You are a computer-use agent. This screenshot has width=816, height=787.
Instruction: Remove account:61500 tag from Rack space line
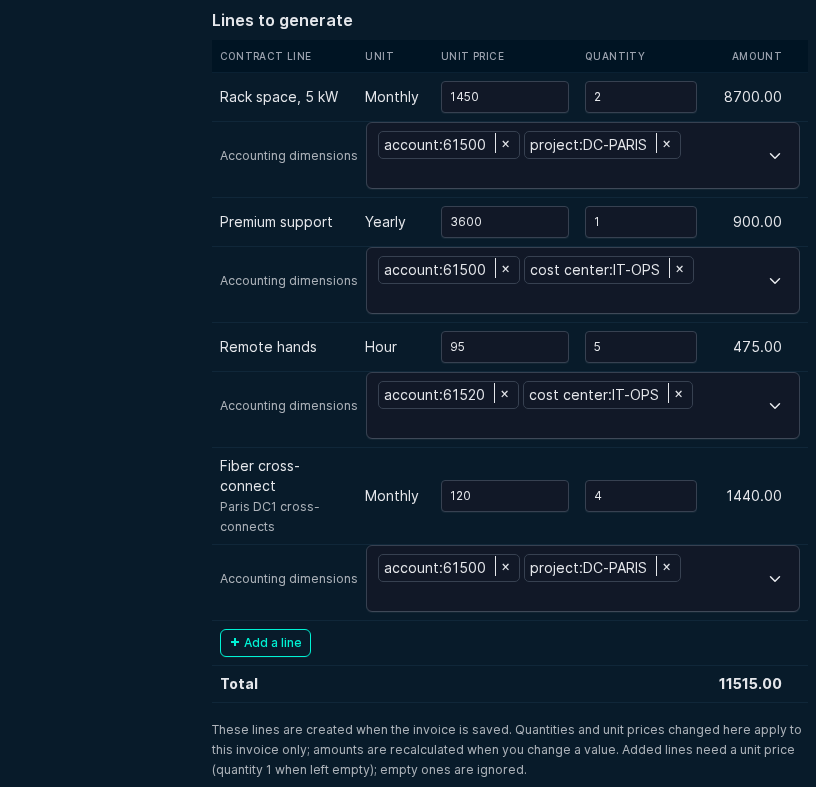tap(505, 145)
